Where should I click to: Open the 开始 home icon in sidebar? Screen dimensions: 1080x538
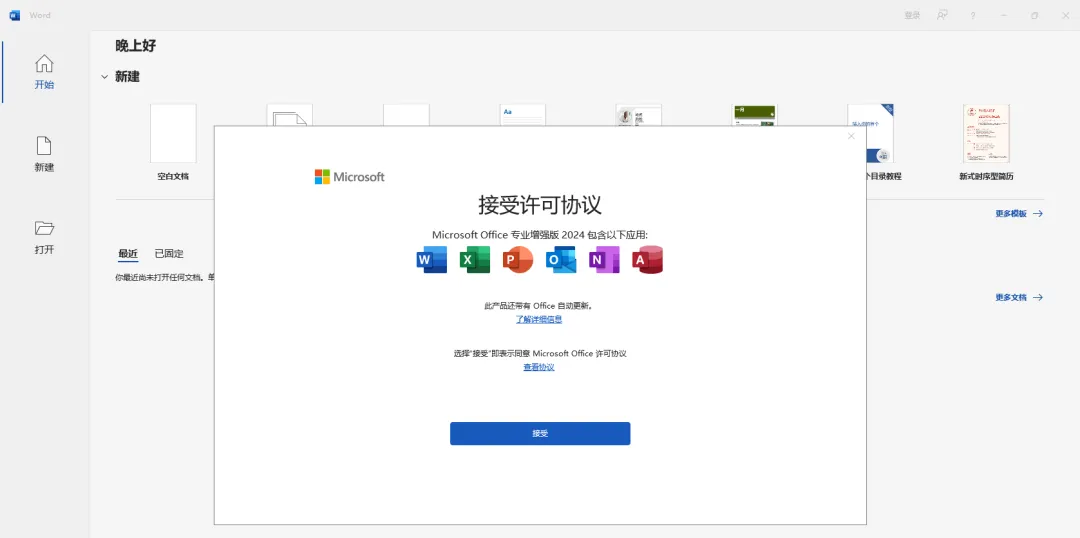pos(44,63)
